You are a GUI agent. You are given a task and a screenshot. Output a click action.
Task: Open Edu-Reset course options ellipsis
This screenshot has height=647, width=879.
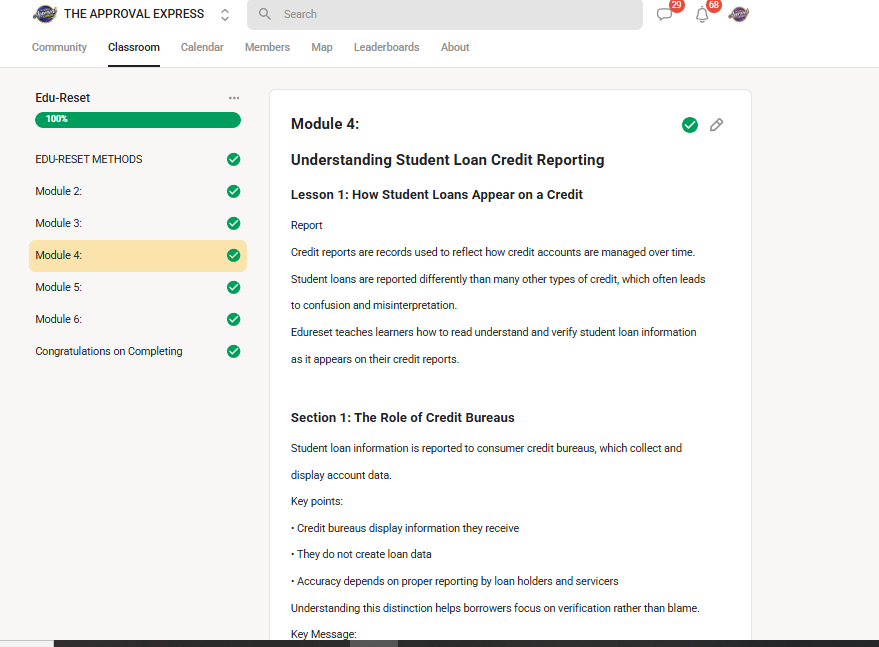(234, 98)
